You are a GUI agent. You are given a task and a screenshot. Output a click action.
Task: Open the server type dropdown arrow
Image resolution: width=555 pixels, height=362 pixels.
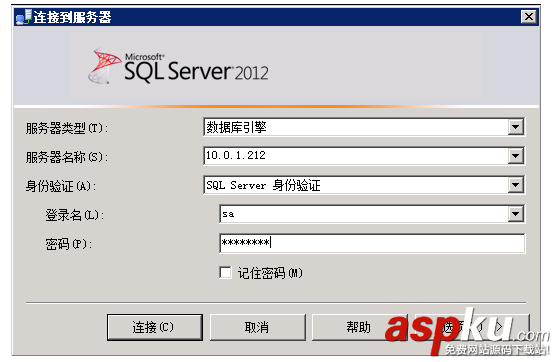[515, 127]
